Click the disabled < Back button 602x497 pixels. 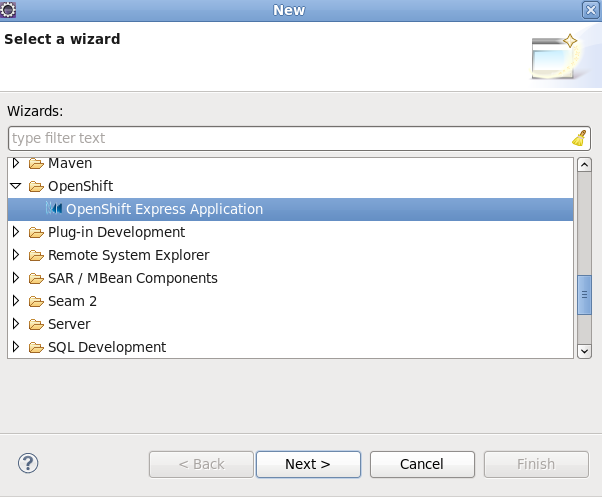point(201,464)
